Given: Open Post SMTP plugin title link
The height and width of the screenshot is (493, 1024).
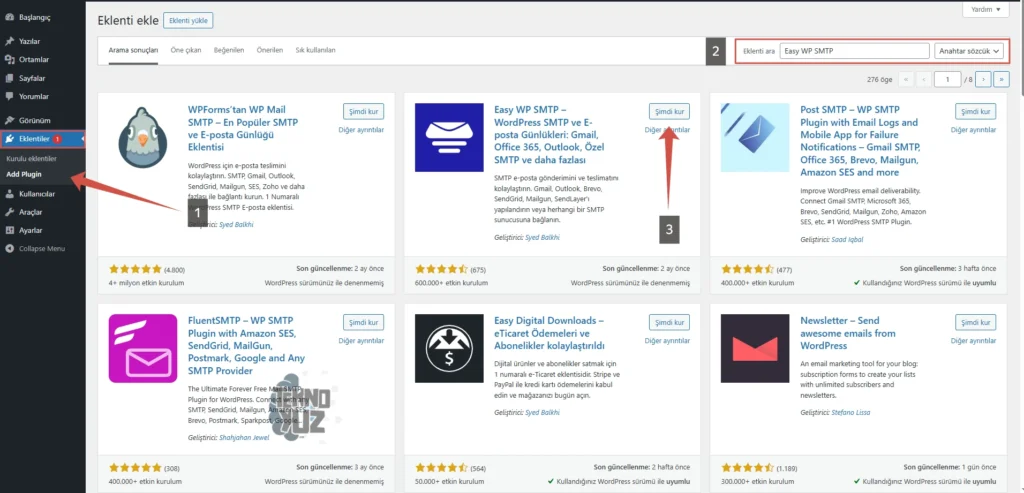Looking at the screenshot, I should tap(860, 141).
